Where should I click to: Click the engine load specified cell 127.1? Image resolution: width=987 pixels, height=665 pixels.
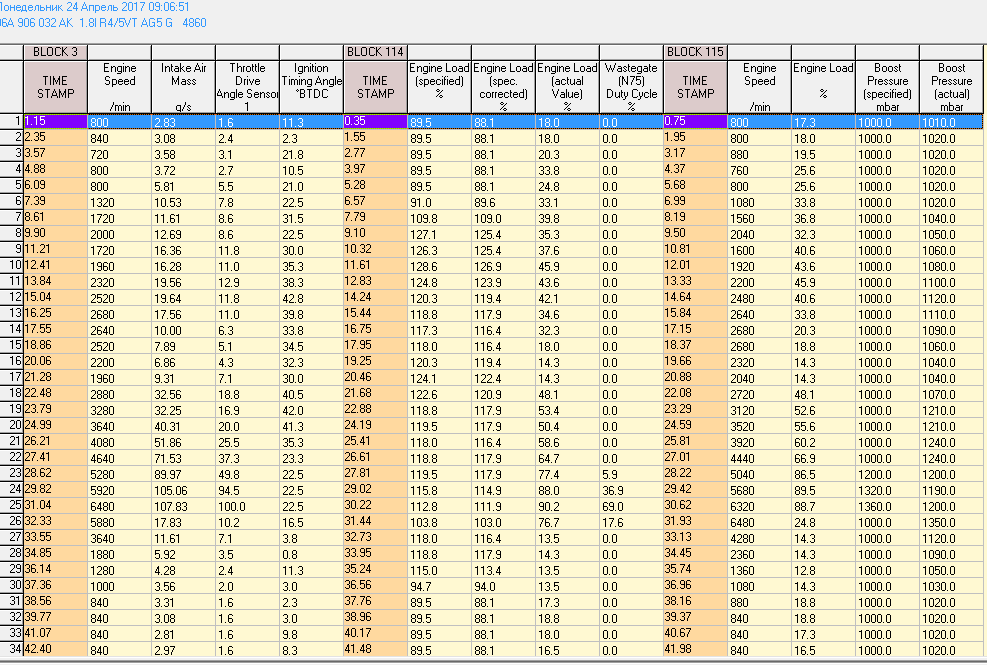pyautogui.click(x=439, y=233)
